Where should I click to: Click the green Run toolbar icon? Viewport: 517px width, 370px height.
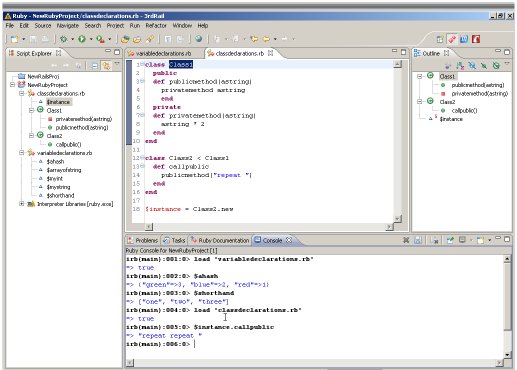82,39
